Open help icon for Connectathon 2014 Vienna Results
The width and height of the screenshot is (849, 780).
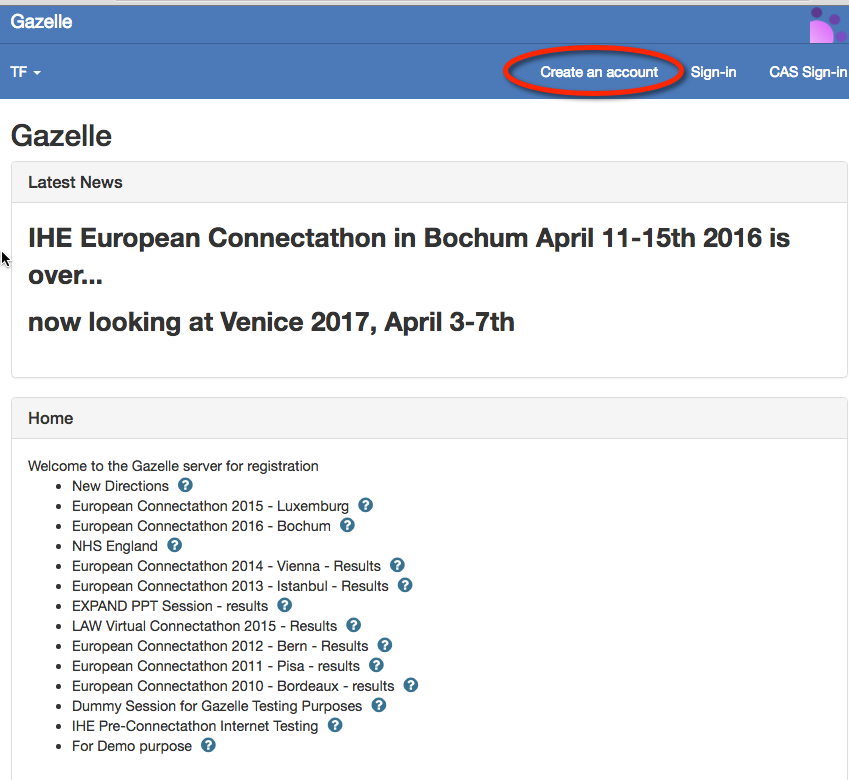point(397,565)
